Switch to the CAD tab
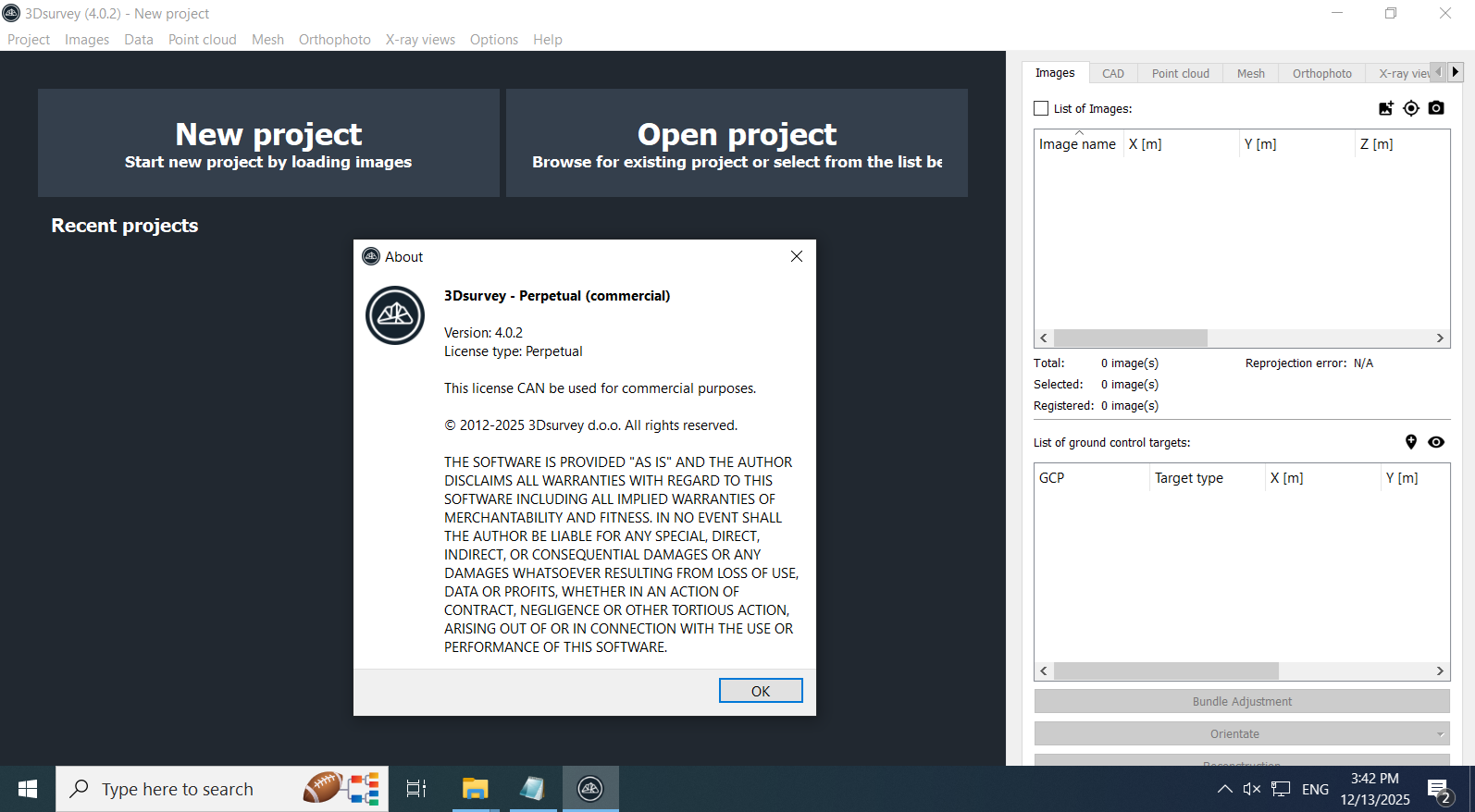Image resolution: width=1475 pixels, height=812 pixels. [x=1113, y=73]
